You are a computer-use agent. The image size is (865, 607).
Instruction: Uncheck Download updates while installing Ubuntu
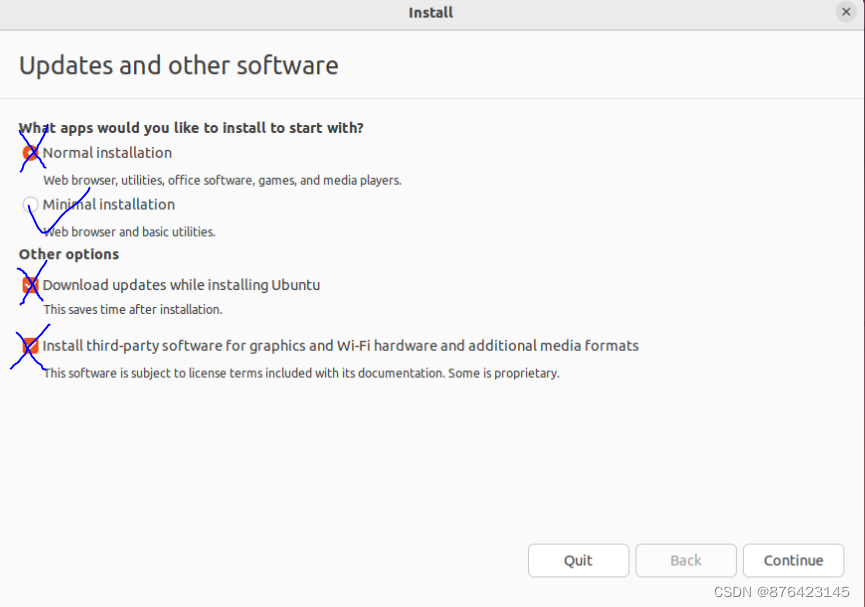click(30, 285)
